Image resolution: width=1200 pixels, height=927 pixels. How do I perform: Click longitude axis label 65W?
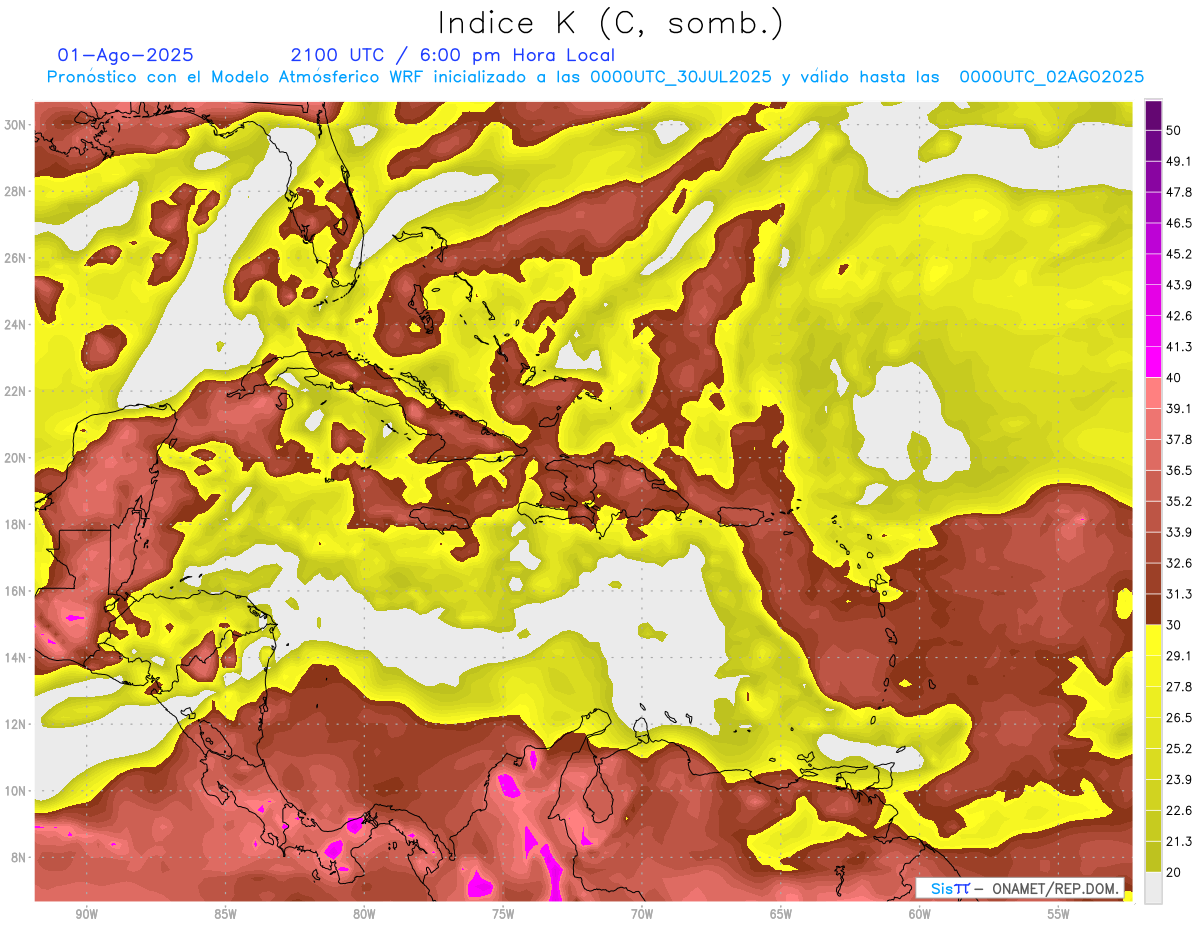coord(781,914)
